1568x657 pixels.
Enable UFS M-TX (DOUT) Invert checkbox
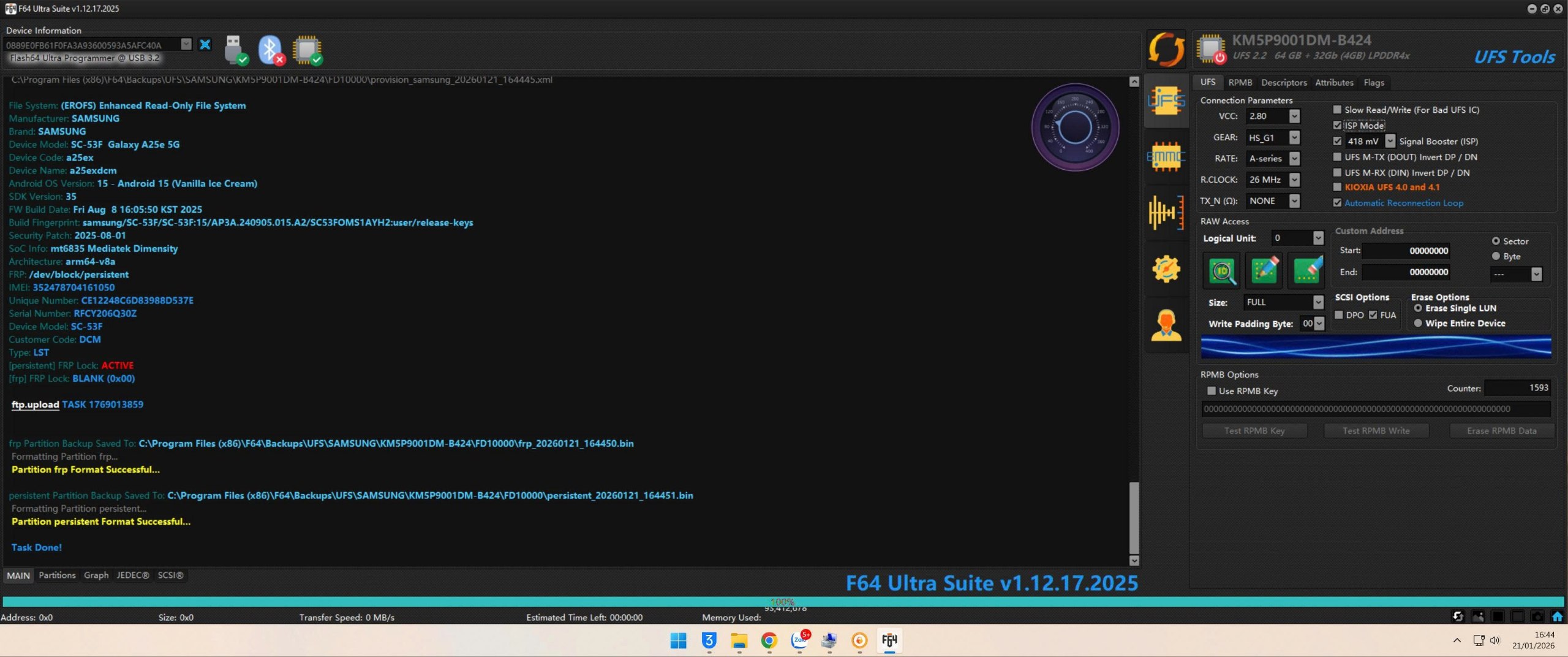1337,157
